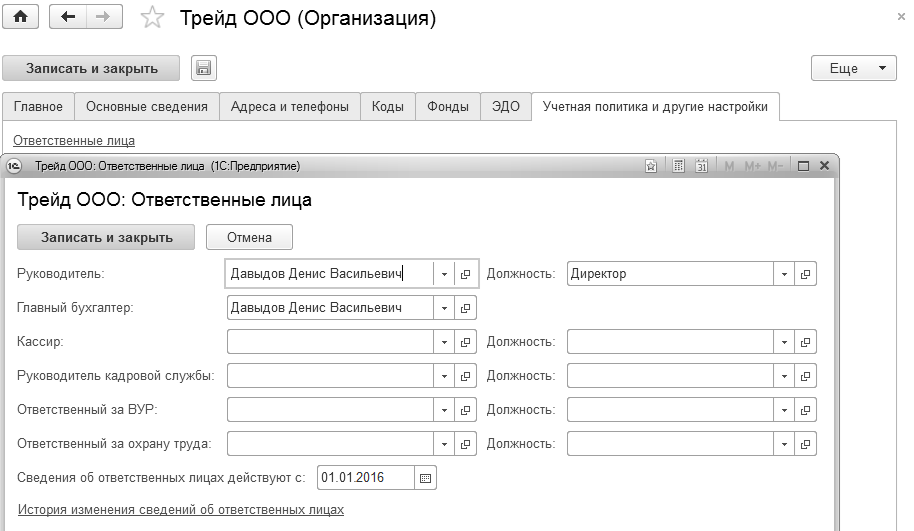914x531 pixels.
Task: Click the Home icon button
Action: (20, 17)
